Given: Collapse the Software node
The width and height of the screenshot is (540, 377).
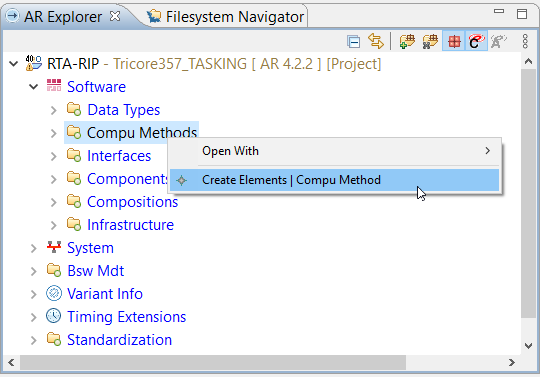Looking at the screenshot, I should pos(33,86).
